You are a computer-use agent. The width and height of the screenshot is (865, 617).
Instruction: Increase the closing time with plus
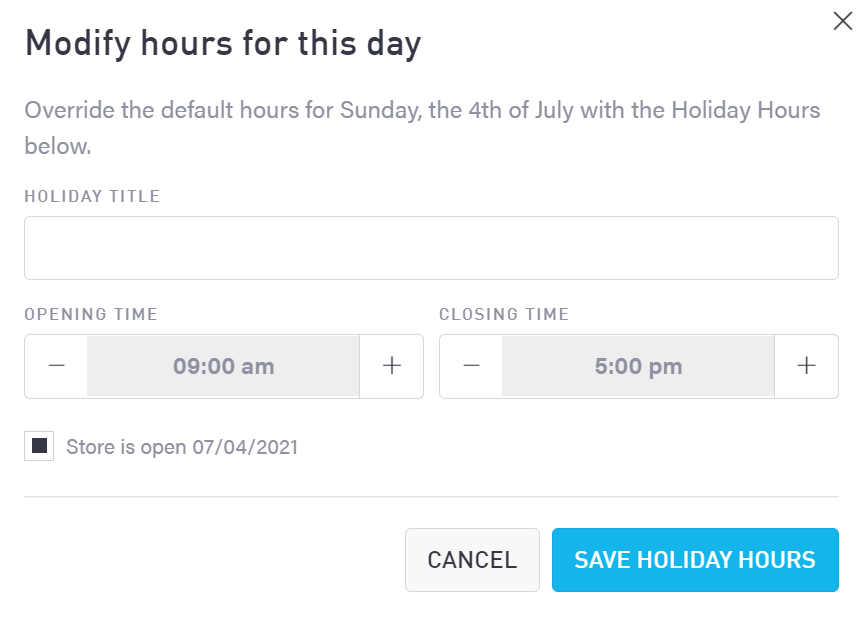pyautogui.click(x=806, y=366)
